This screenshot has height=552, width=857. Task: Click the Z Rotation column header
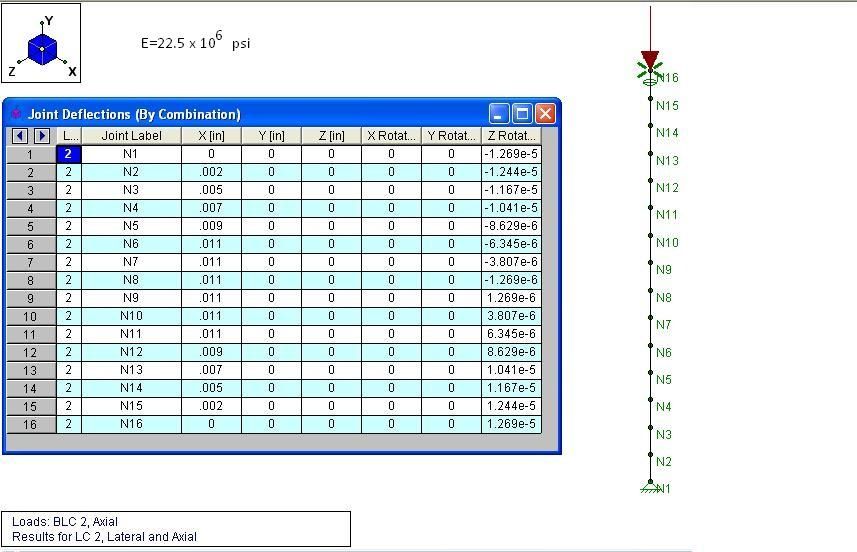[x=511, y=136]
